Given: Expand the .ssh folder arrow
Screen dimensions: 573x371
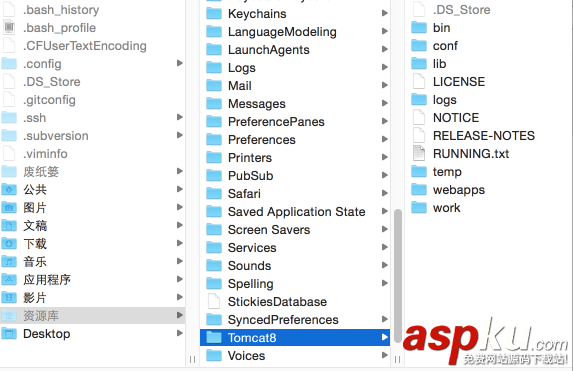Looking at the screenshot, I should 179,117.
